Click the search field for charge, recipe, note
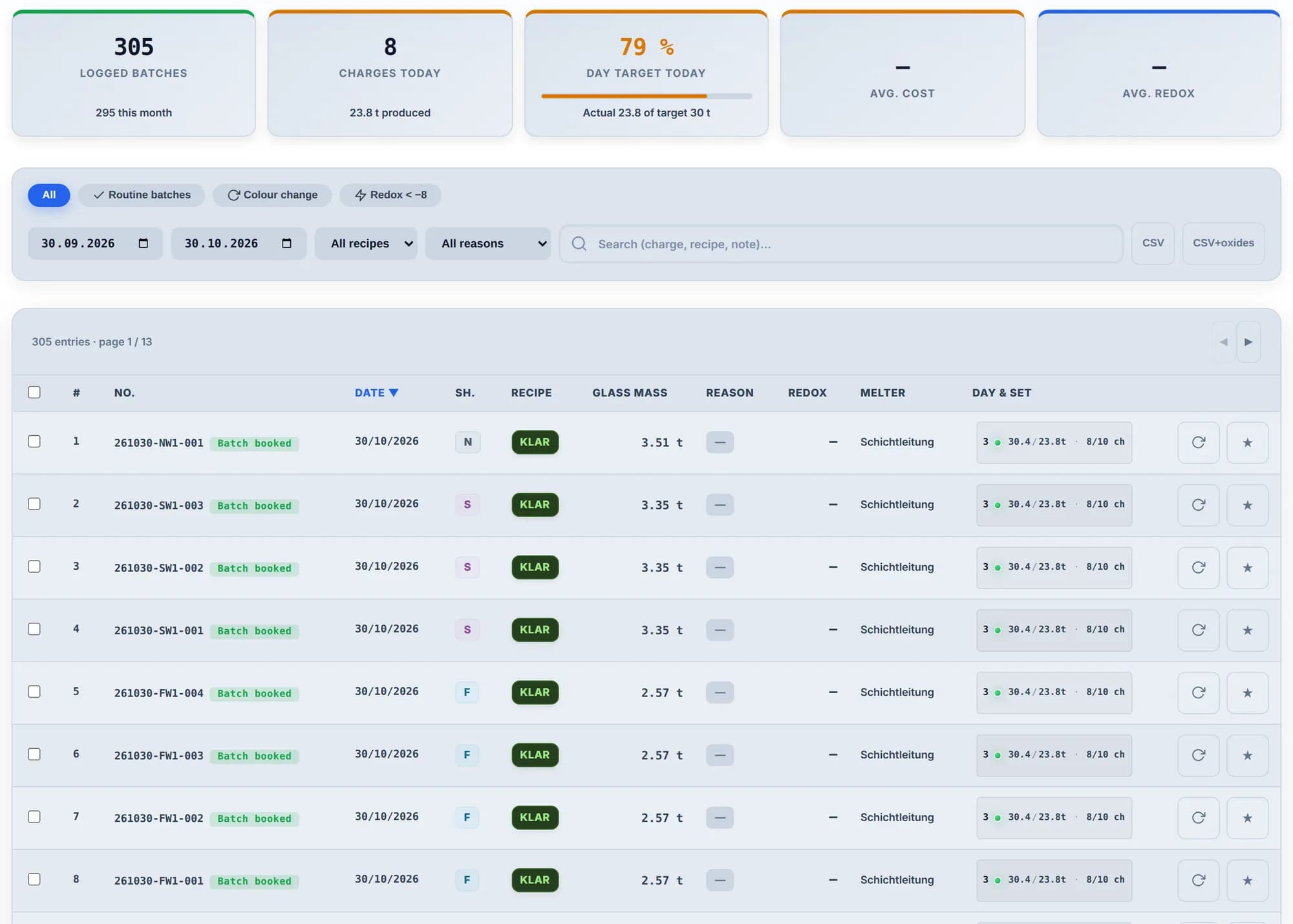This screenshot has width=1293, height=924. pyautogui.click(x=840, y=244)
